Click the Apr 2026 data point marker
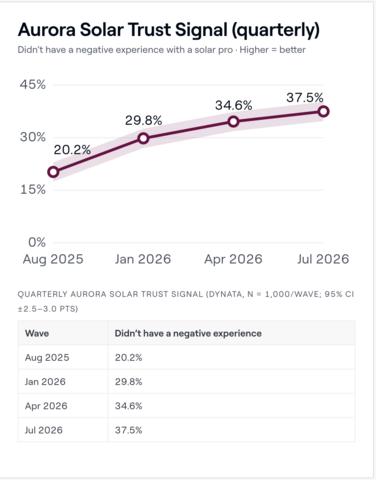 (234, 121)
